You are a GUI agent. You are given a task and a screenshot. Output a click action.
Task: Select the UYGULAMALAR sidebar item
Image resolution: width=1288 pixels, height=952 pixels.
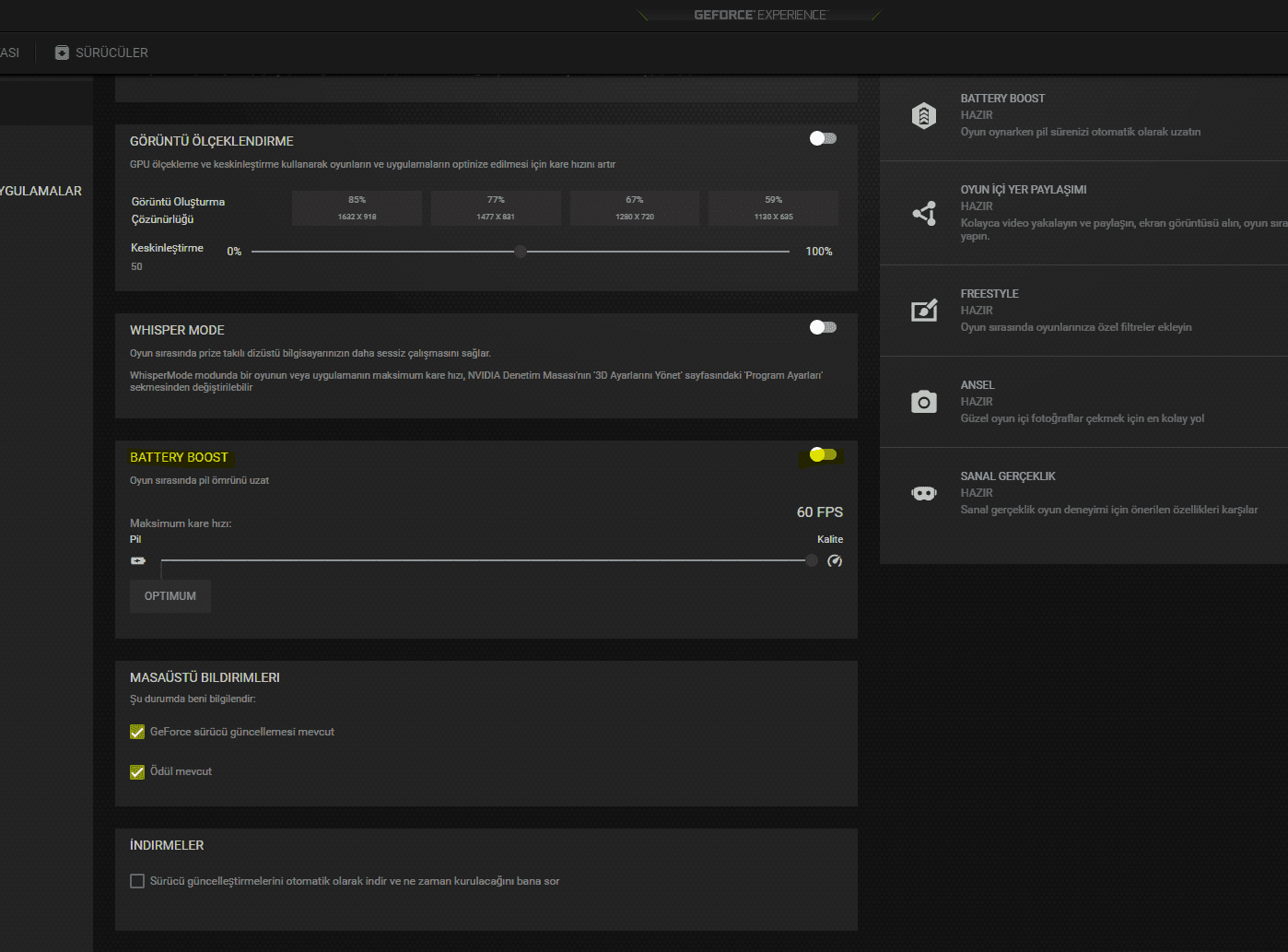coord(41,191)
